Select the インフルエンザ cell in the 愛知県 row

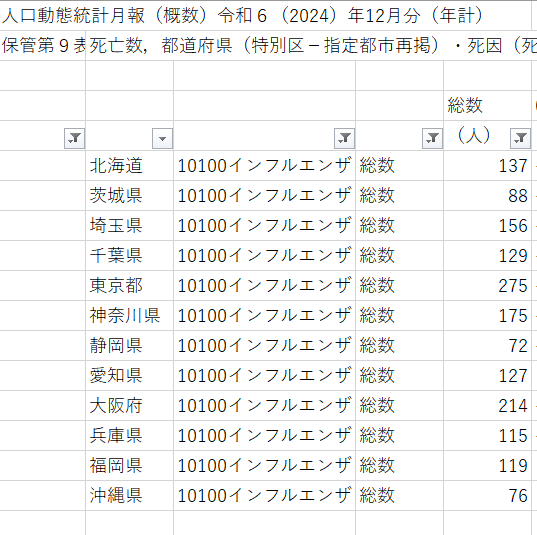coord(264,376)
